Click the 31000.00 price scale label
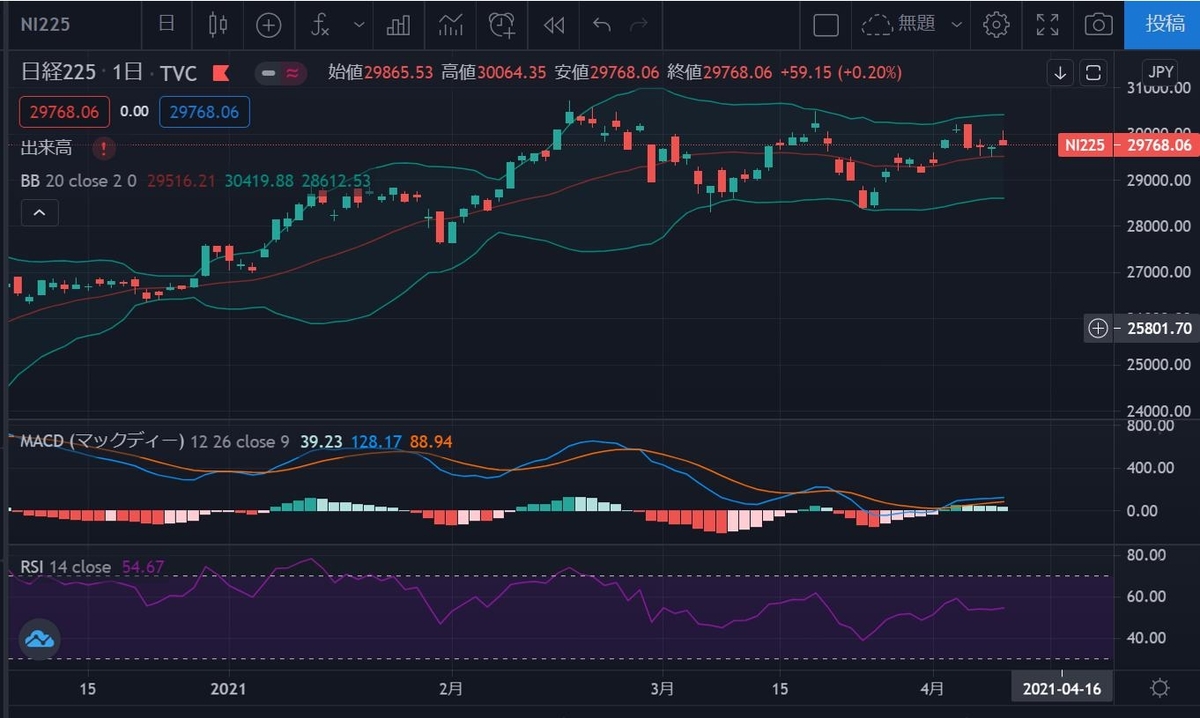1200x718 pixels. pos(1158,88)
